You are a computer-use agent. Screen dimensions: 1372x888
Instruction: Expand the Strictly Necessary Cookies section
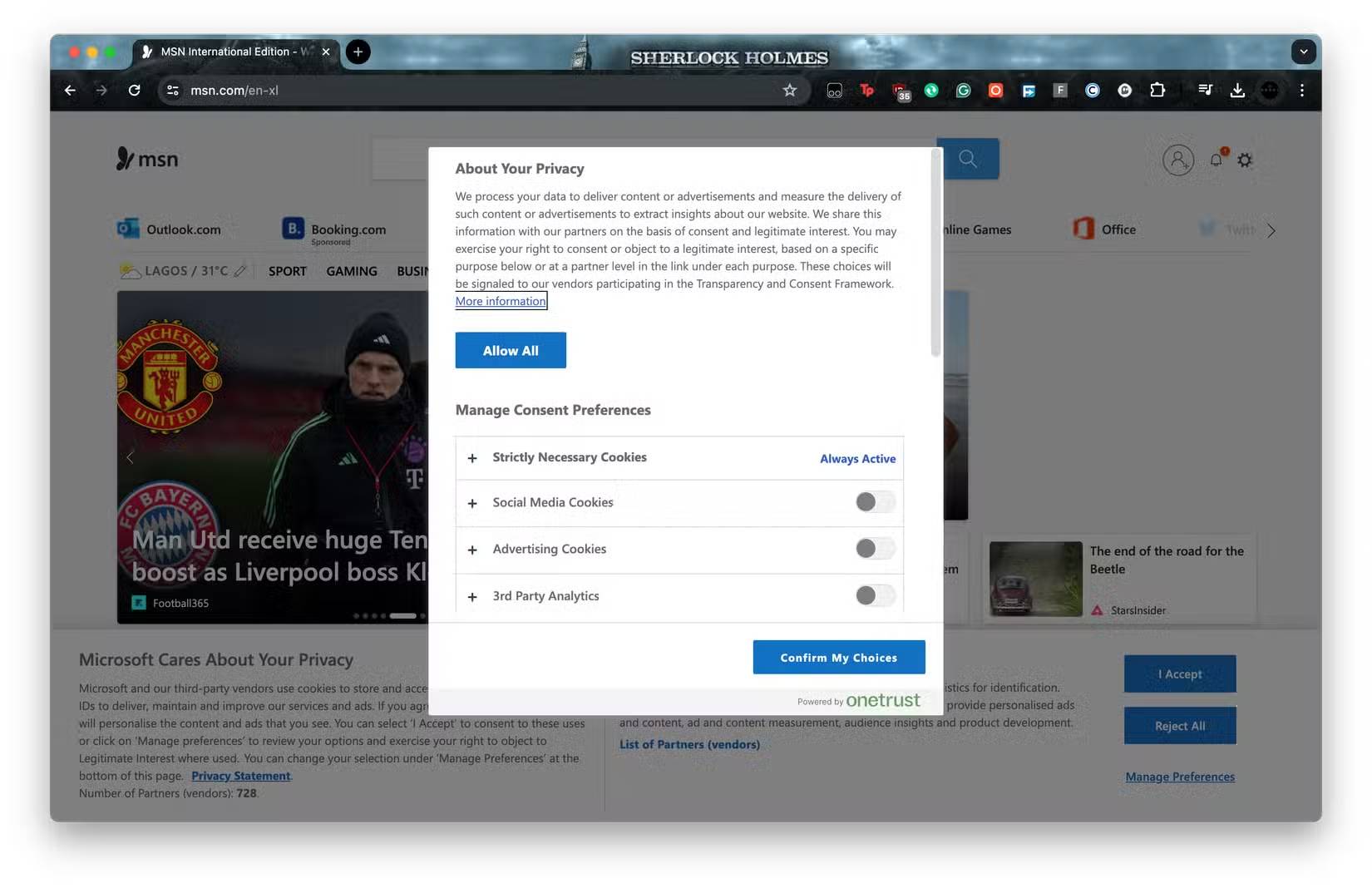472,458
